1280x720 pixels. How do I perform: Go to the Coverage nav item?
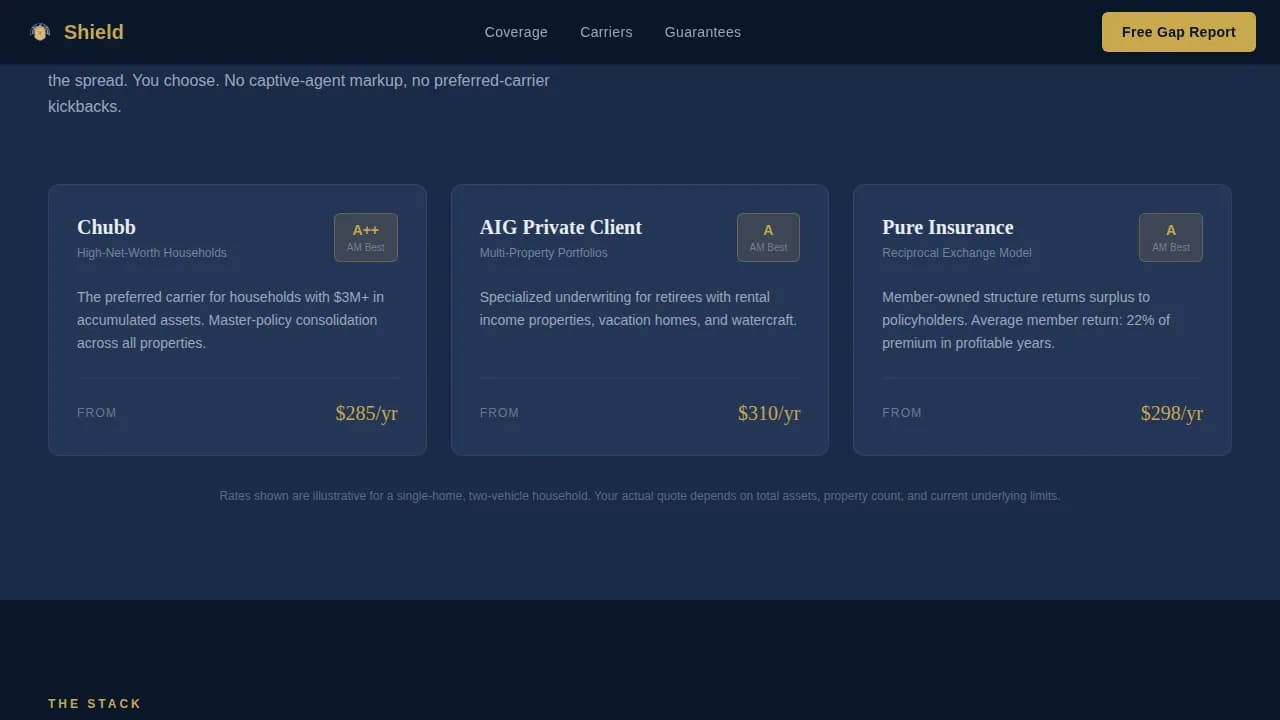pos(516,32)
